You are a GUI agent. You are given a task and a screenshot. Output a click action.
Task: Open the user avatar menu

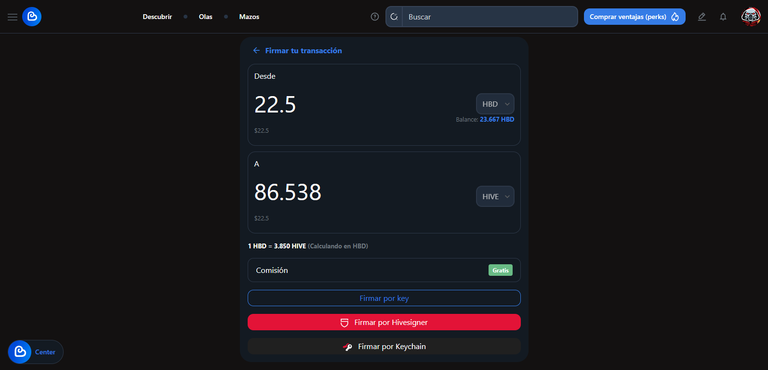pyautogui.click(x=750, y=17)
